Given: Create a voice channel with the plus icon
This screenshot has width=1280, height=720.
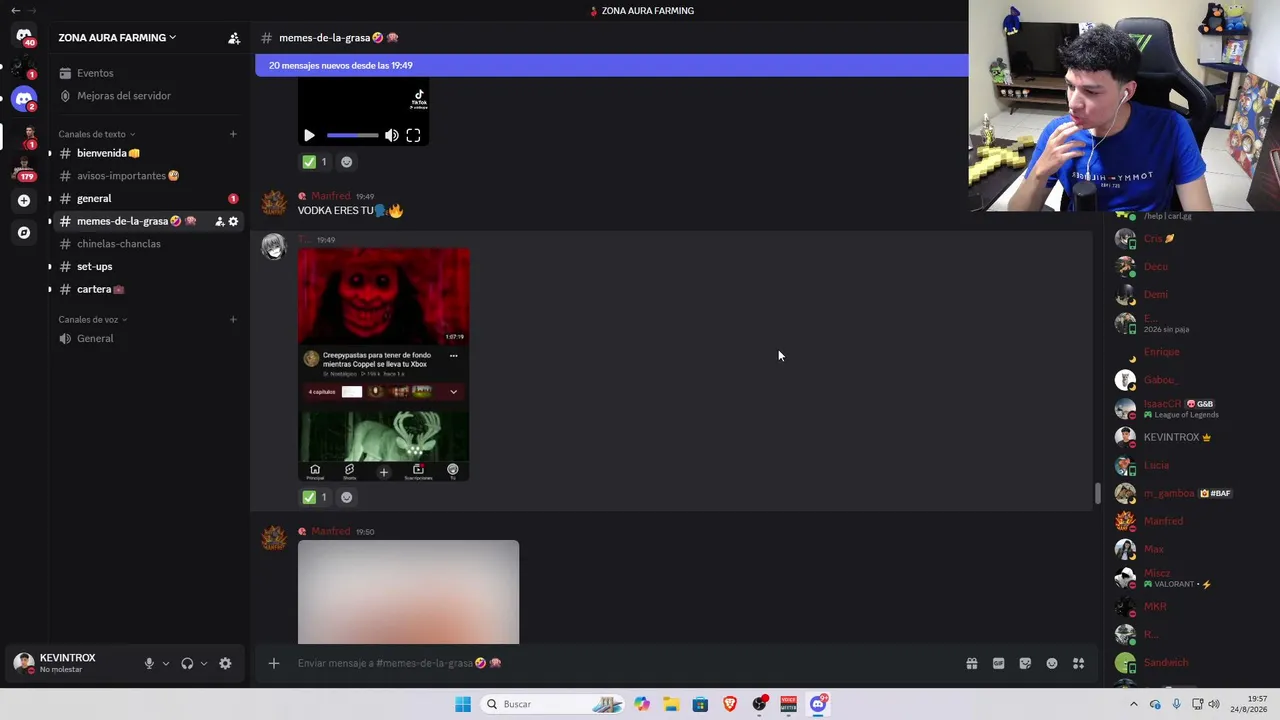Looking at the screenshot, I should [x=233, y=320].
